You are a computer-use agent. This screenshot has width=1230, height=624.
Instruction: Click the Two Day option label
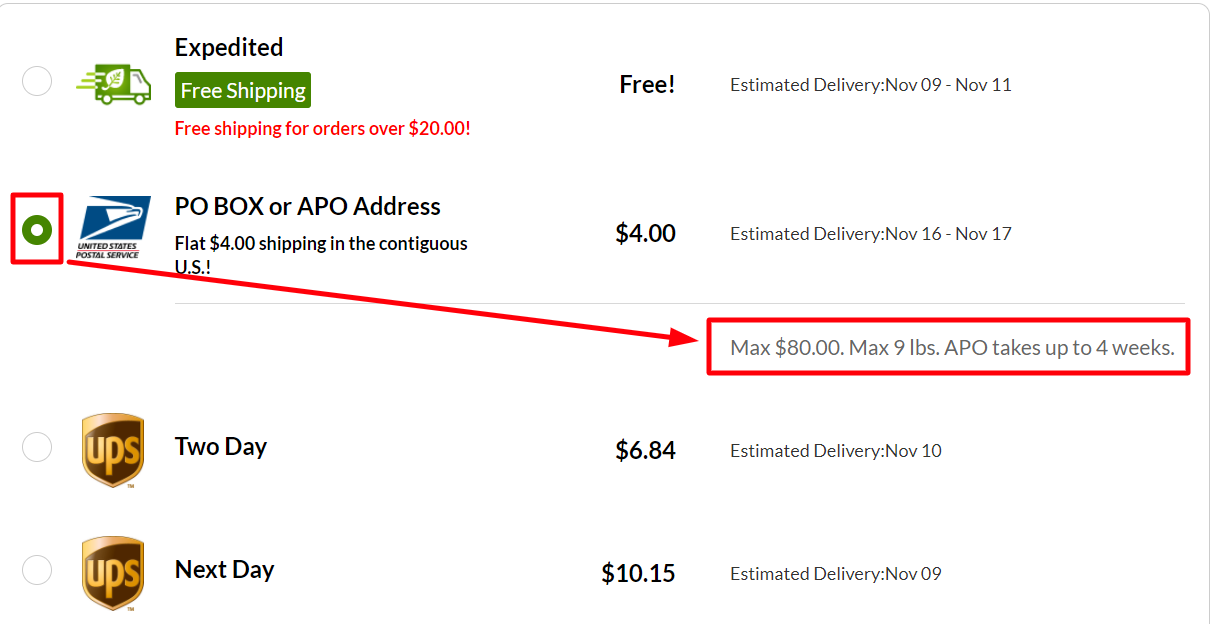[x=221, y=446]
